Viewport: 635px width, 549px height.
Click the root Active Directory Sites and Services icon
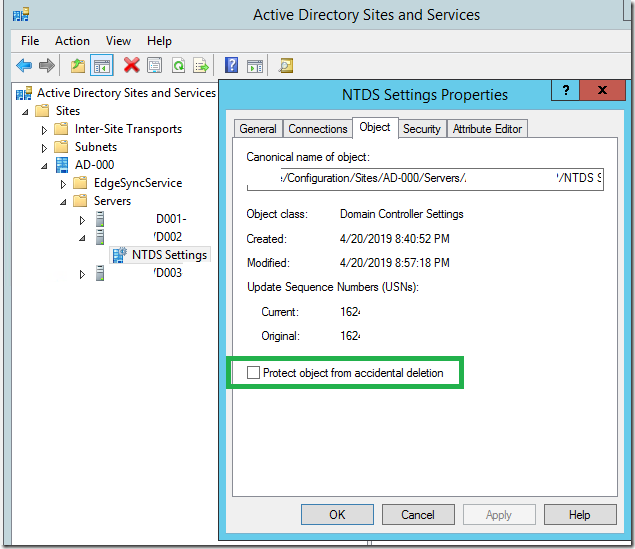23,94
